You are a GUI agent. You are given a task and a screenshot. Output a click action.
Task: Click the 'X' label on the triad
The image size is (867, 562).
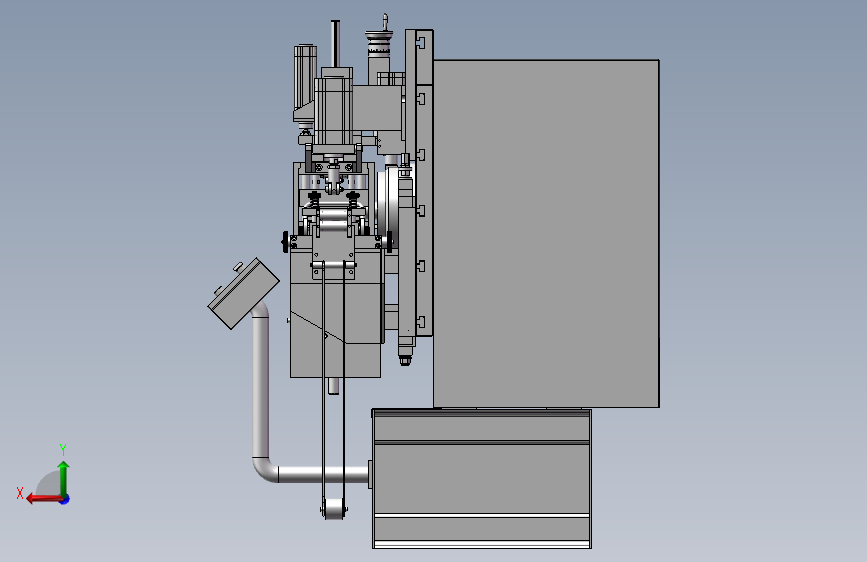click(20, 493)
